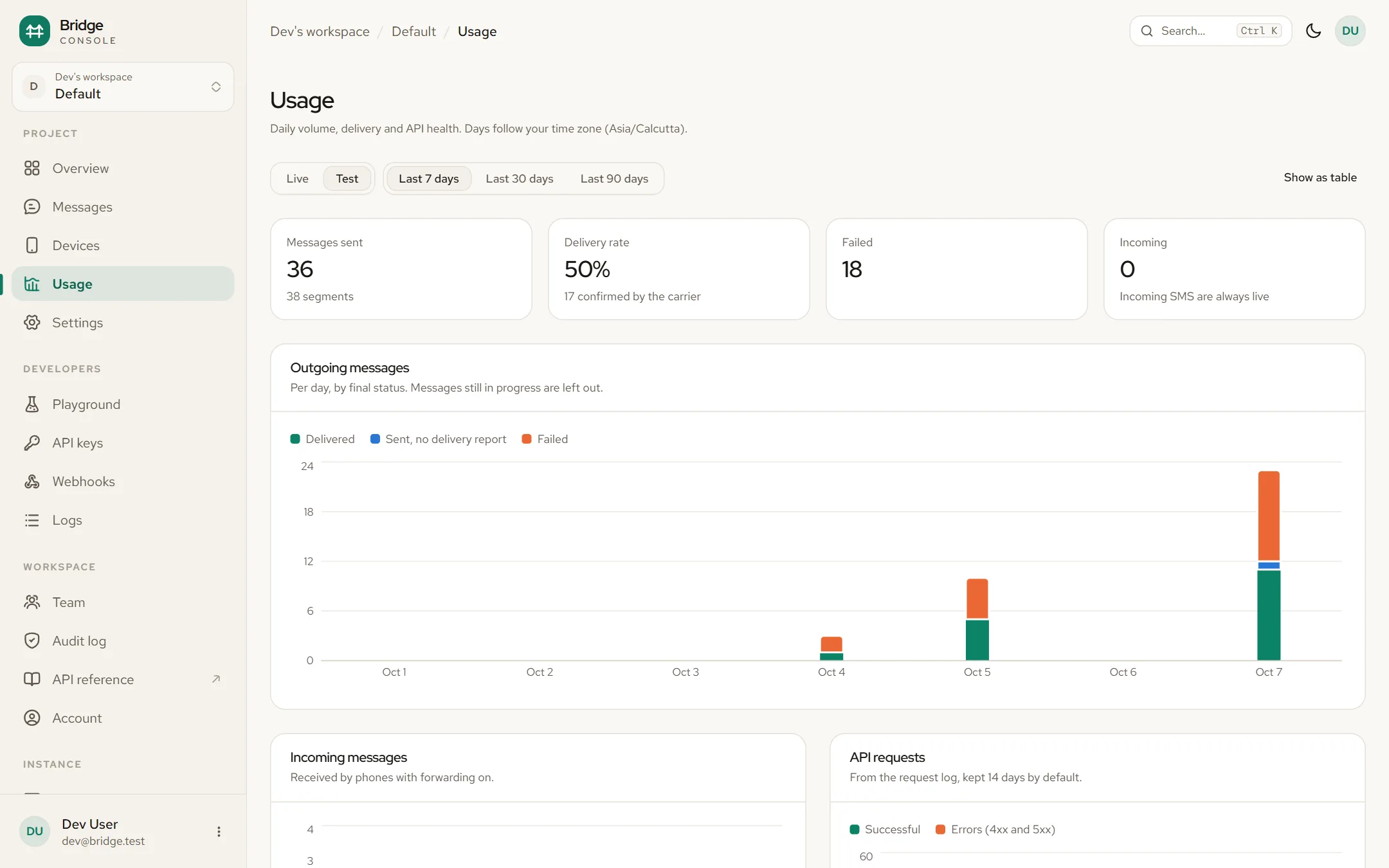Toggle dark mode with moon icon
The image size is (1389, 868).
pos(1314,31)
